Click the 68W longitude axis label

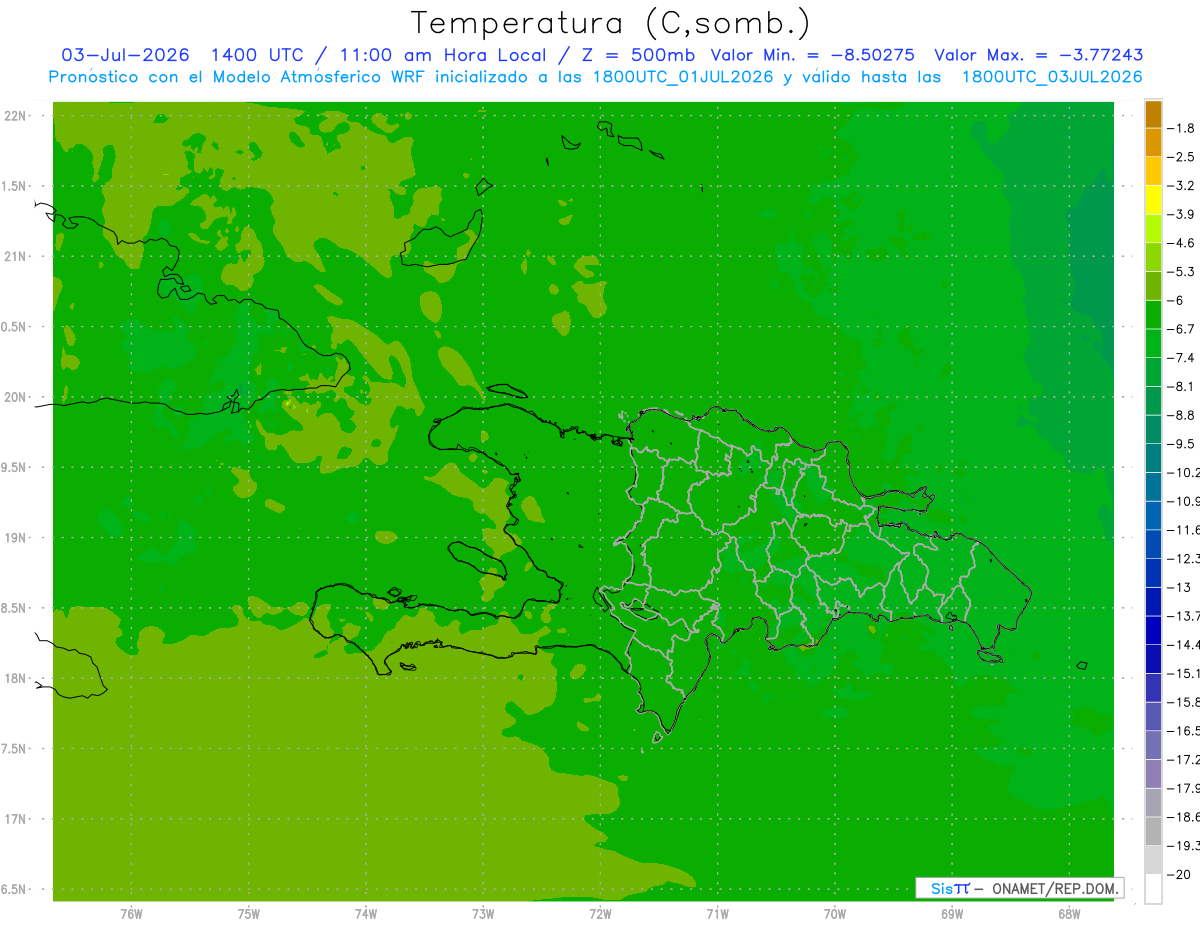pyautogui.click(x=1069, y=914)
